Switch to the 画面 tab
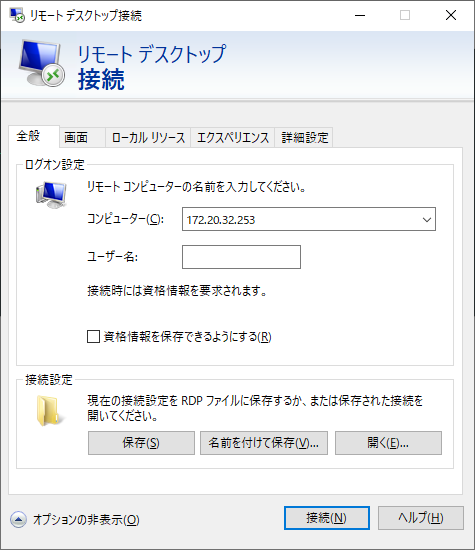 tap(76, 137)
